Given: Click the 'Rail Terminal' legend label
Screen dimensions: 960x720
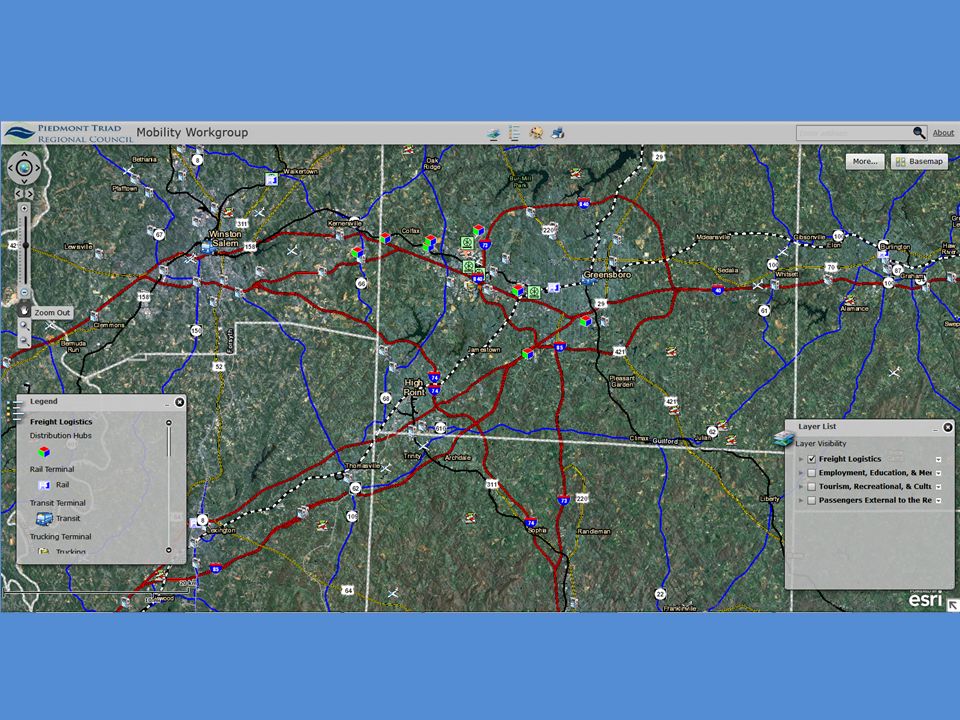Looking at the screenshot, I should [x=52, y=469].
